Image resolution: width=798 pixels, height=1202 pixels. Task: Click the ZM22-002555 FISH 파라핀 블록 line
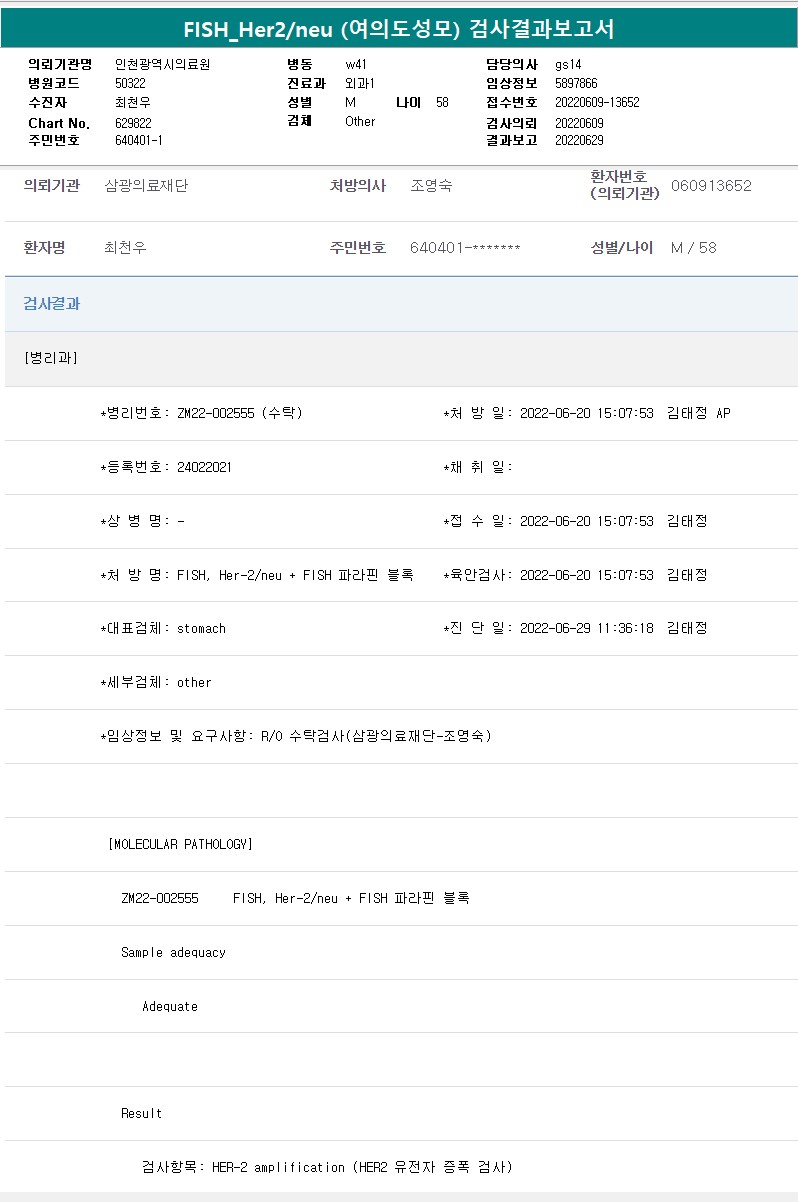coord(295,898)
